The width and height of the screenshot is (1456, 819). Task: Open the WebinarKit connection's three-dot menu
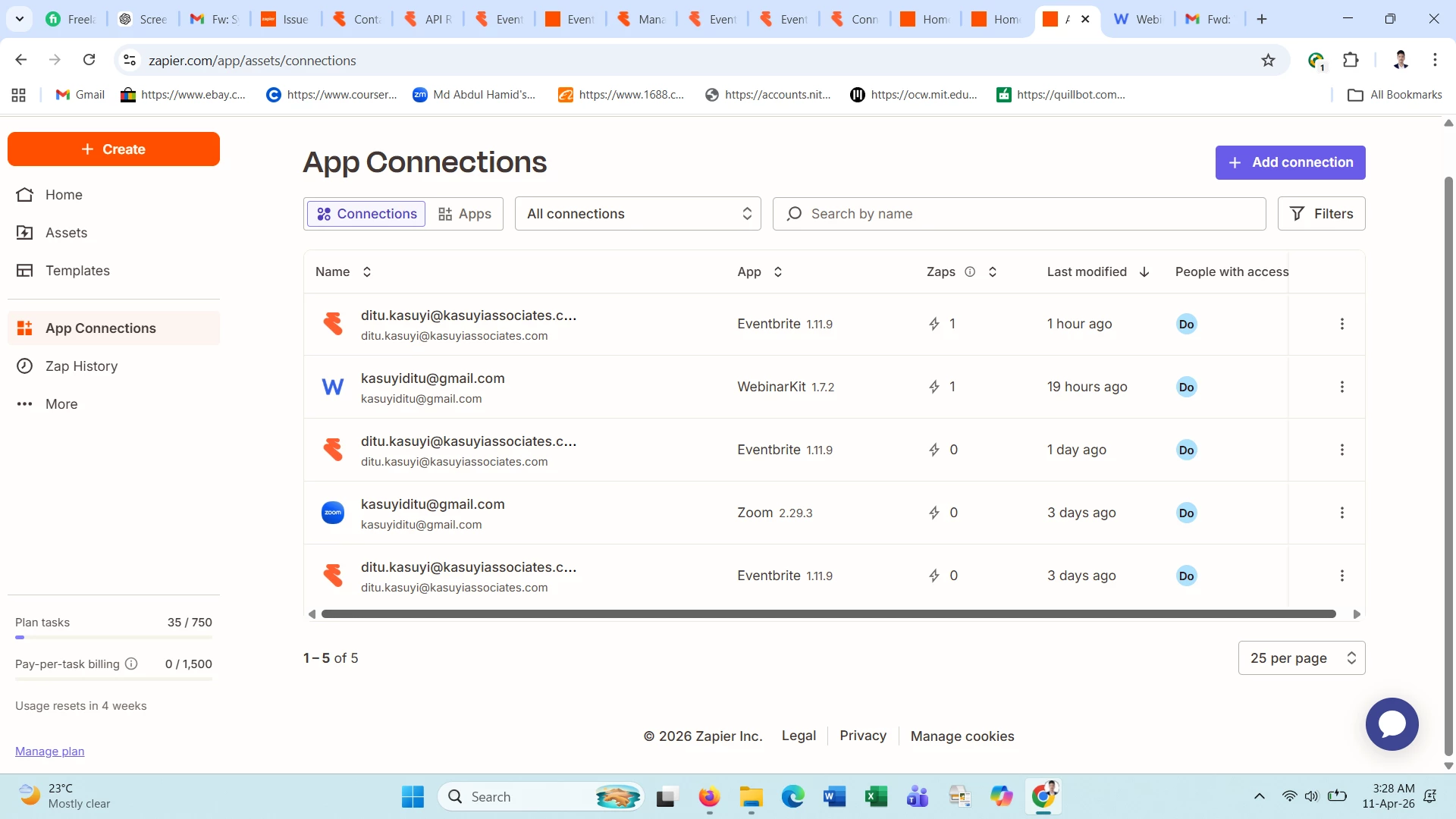(x=1341, y=387)
